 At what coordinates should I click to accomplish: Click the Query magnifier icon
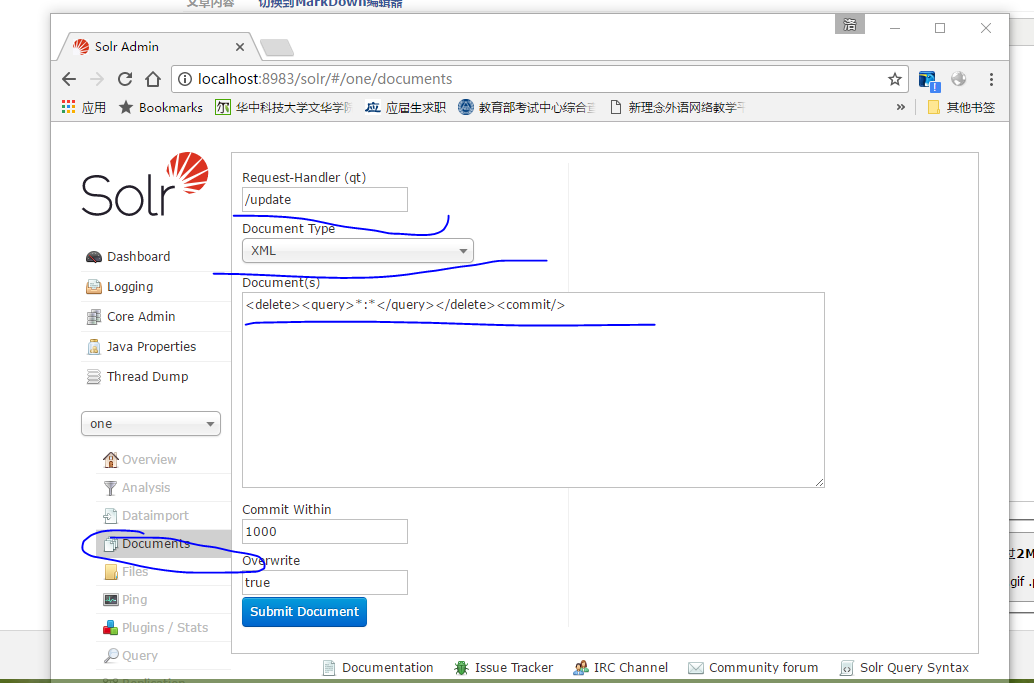(111, 656)
